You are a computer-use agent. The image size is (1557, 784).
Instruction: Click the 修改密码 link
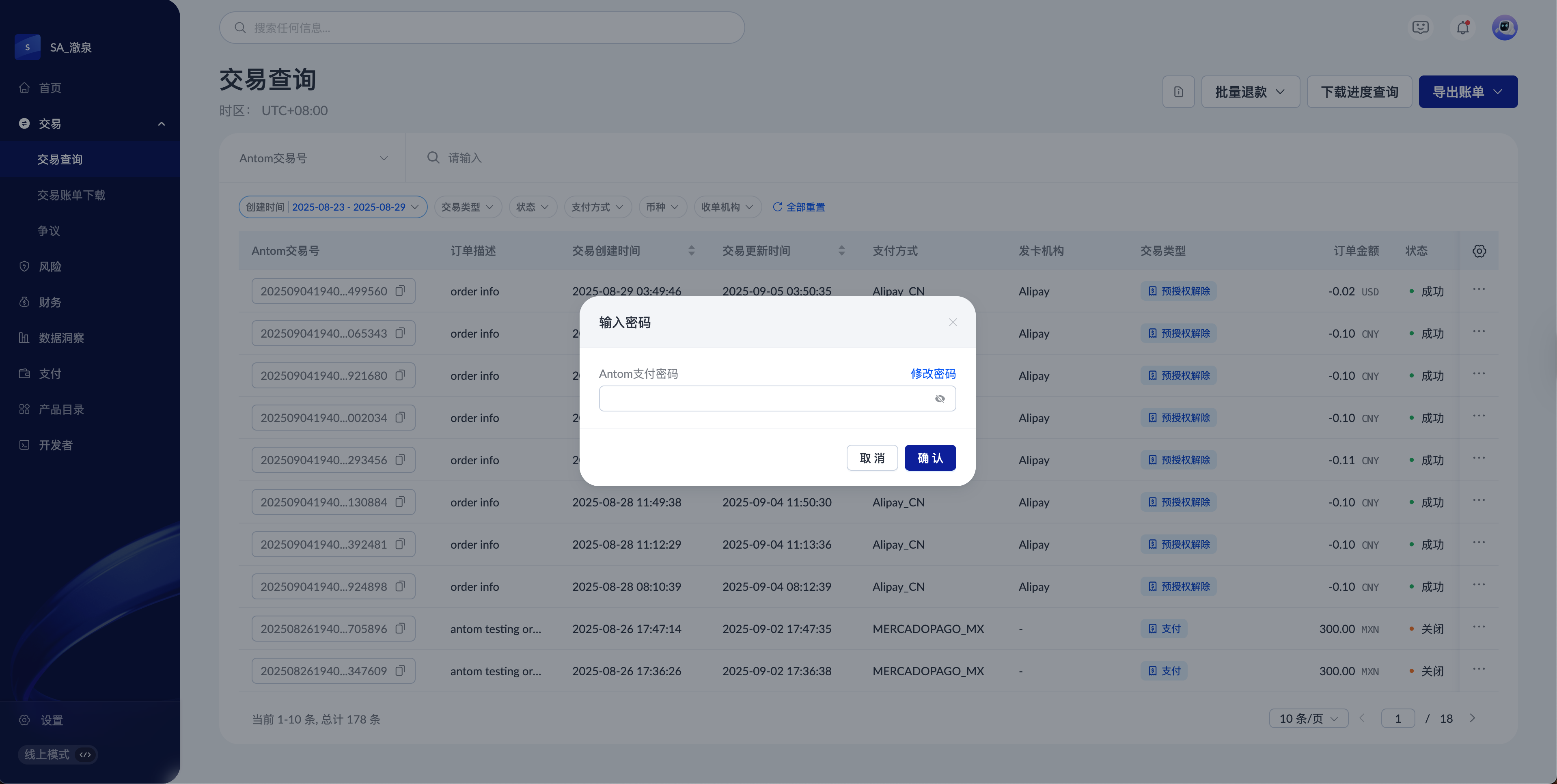pyautogui.click(x=933, y=374)
